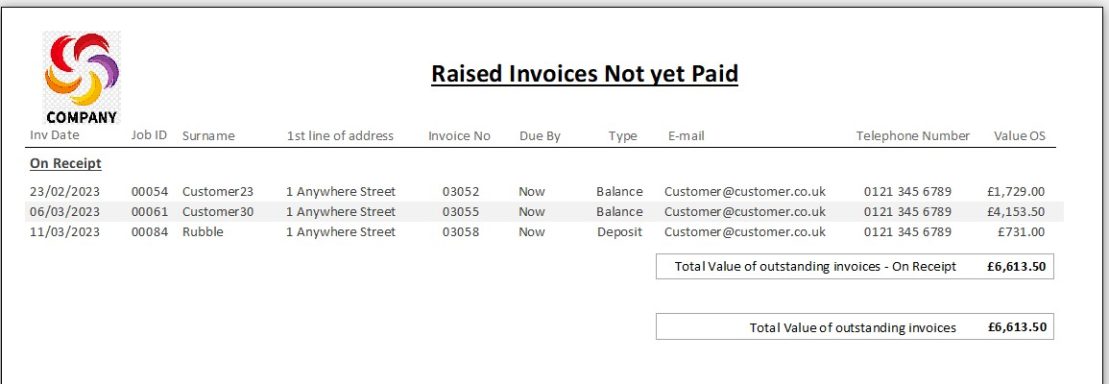Select outstanding value £4,153.50
Screen dimensions: 1109x384
[x=1016, y=211]
